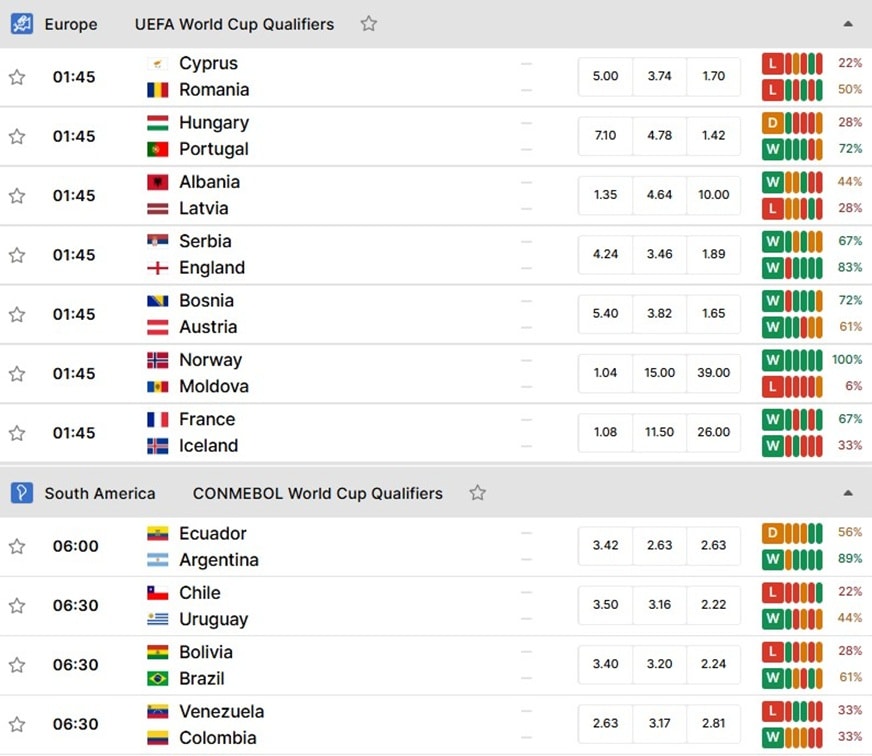
Task: Toggle favorite star for Cyprus vs Romania
Action: [x=17, y=77]
